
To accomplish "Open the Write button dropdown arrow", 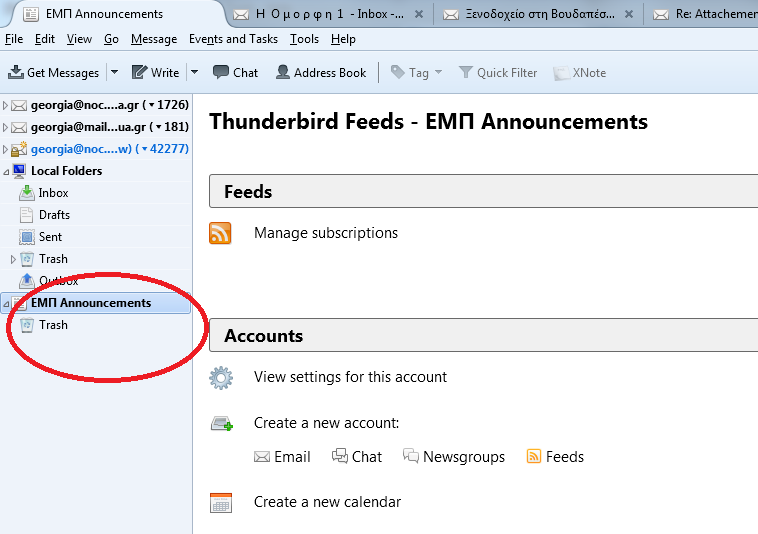I will click(x=194, y=72).
